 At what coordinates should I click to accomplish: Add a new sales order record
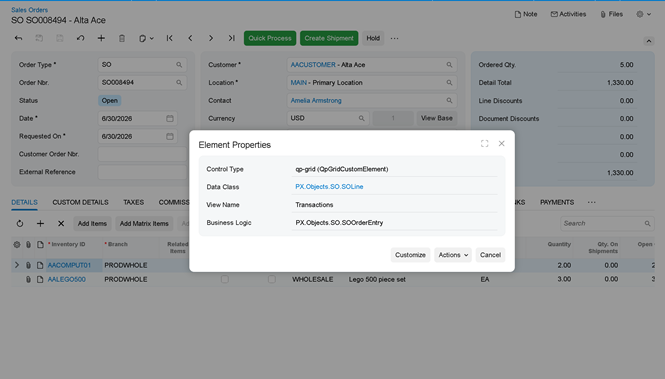pyautogui.click(x=101, y=38)
